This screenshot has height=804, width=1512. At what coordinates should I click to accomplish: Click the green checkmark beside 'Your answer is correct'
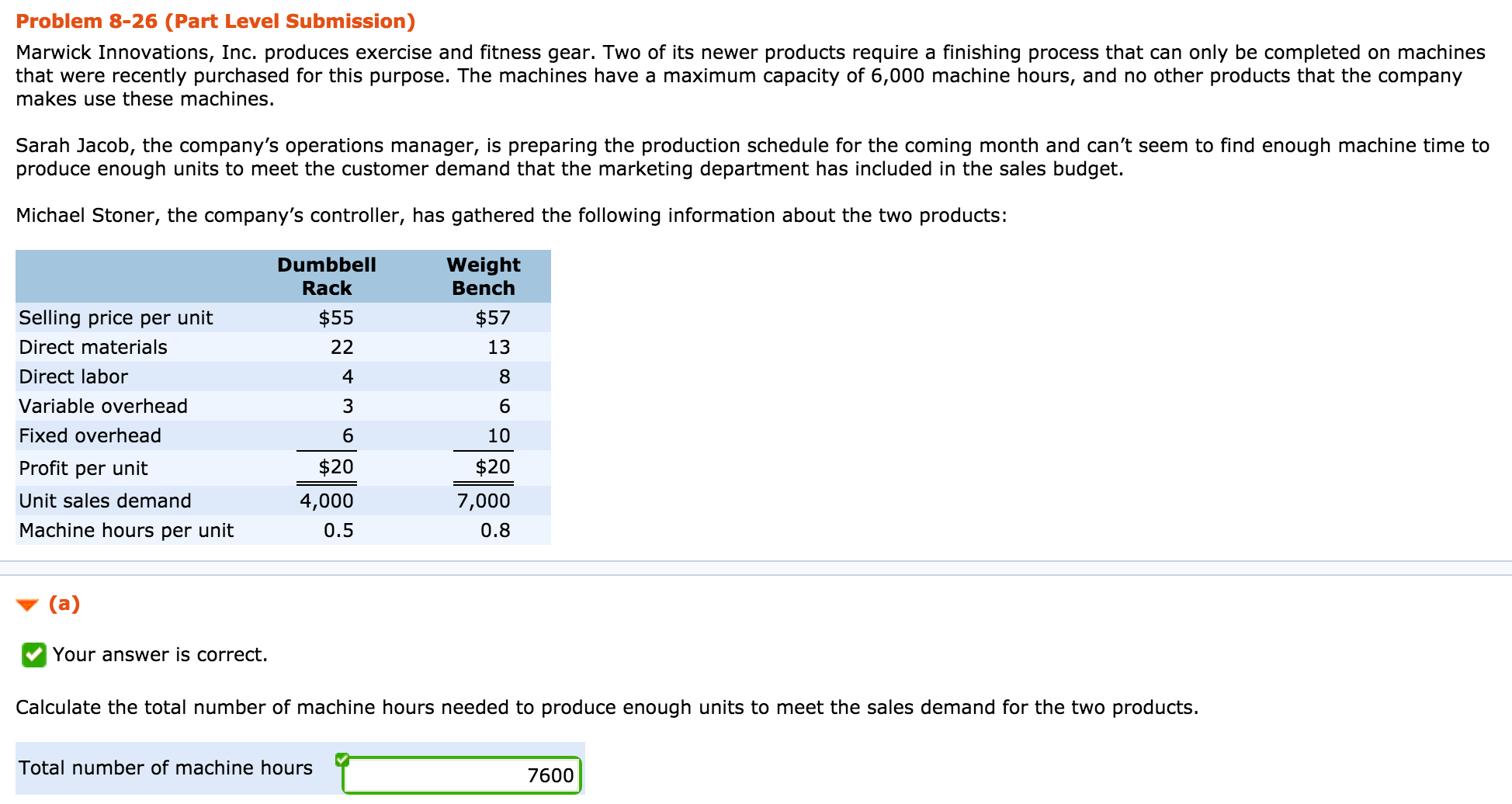(33, 656)
